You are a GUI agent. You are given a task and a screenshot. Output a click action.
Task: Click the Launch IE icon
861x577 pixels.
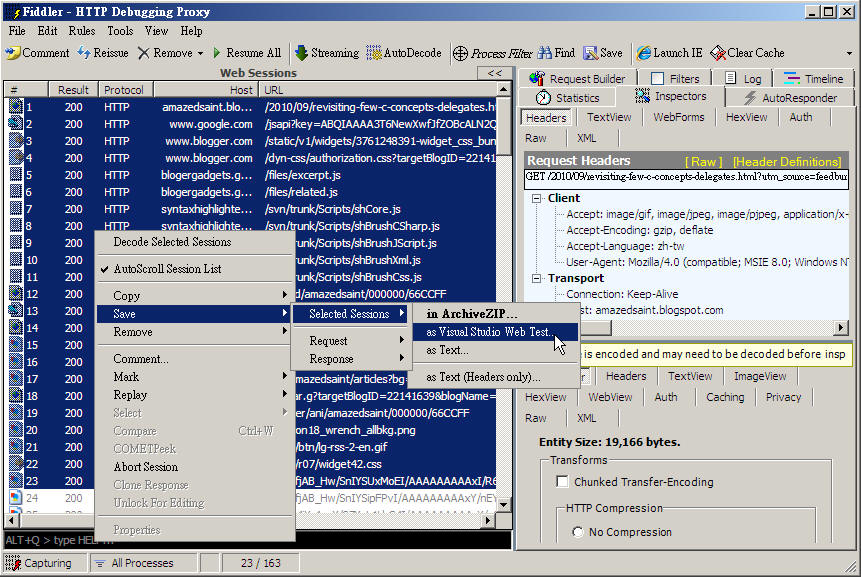[643, 53]
